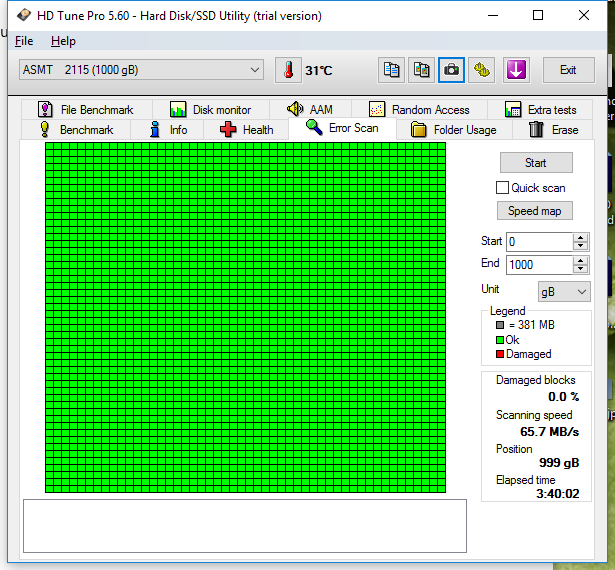This screenshot has width=615, height=570.
Task: Click the copy text to clipboard icon
Action: point(392,70)
